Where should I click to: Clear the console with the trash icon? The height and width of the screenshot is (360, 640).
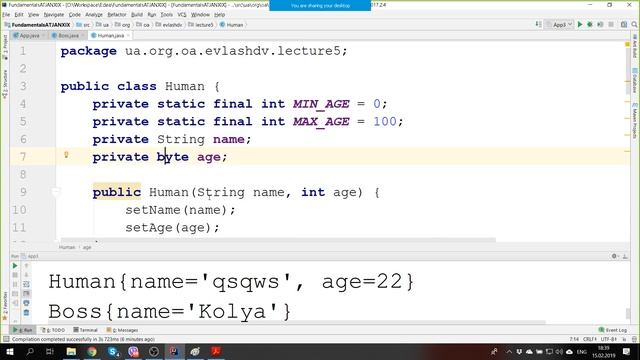click(26, 313)
